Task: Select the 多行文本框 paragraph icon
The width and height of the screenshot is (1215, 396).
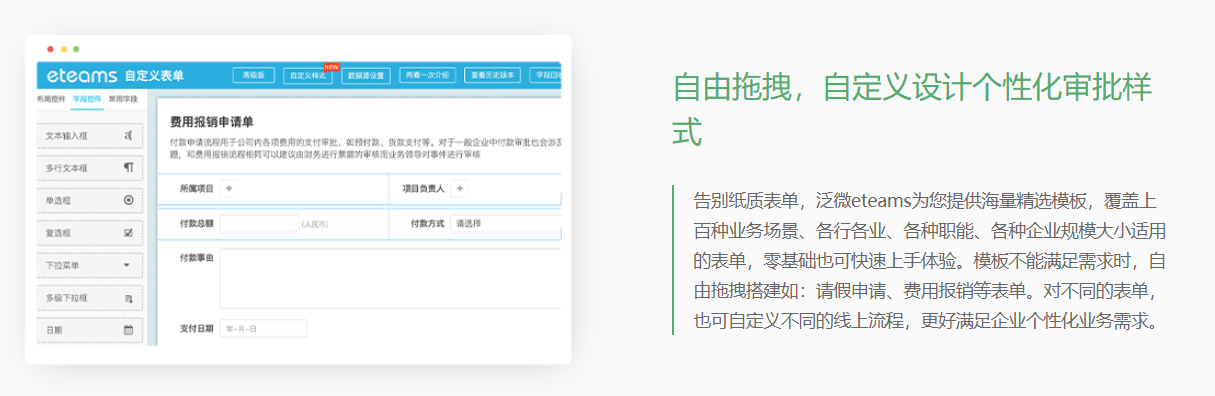Action: [x=128, y=167]
